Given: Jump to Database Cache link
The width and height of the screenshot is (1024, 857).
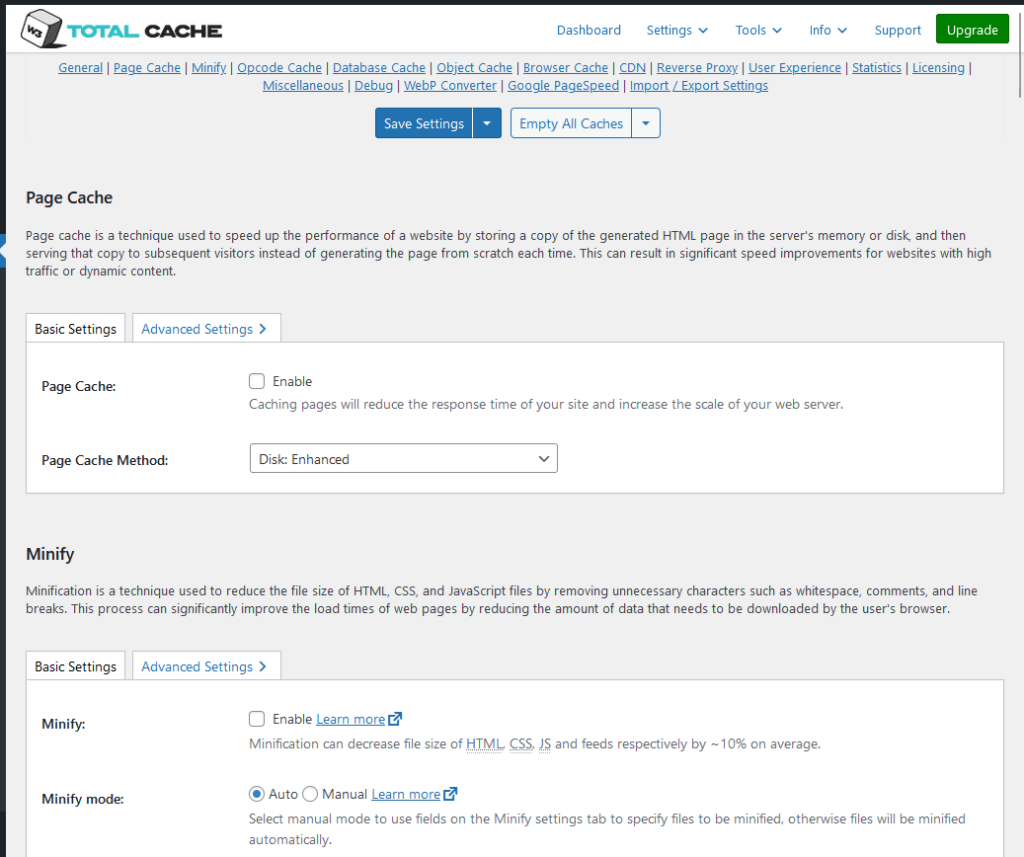Looking at the screenshot, I should [x=379, y=67].
